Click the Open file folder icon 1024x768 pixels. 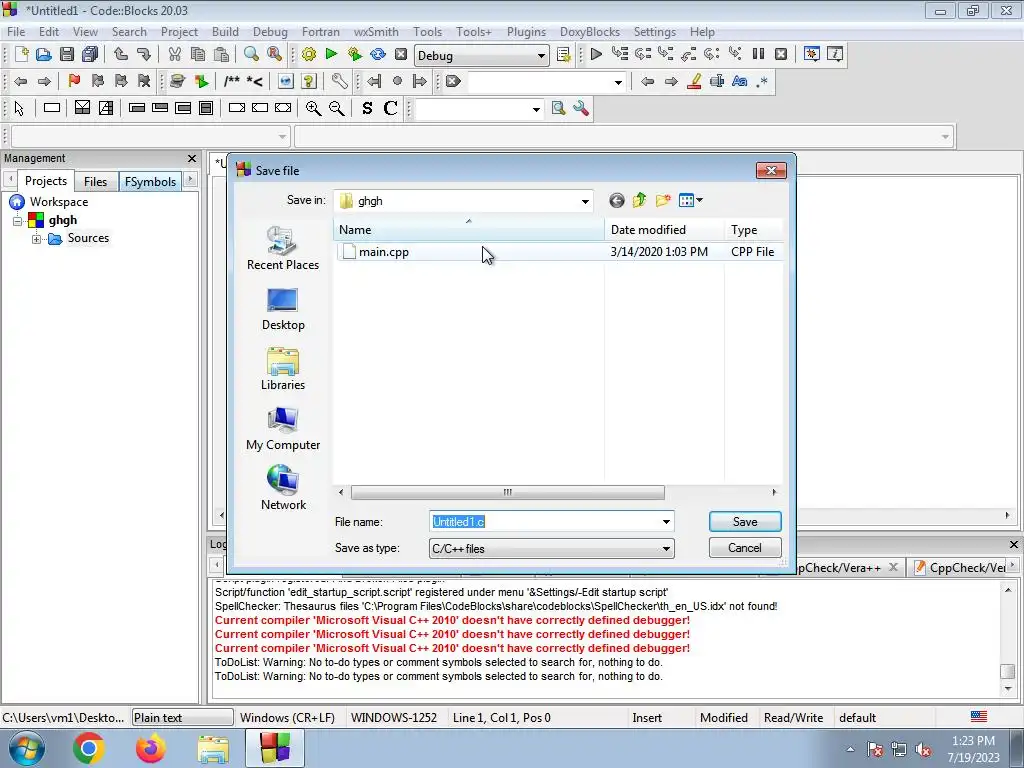click(x=44, y=54)
